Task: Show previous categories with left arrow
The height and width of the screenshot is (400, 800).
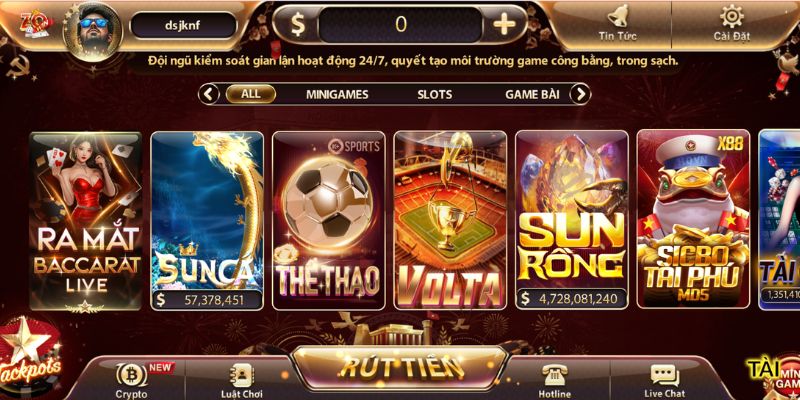Action: coord(209,94)
